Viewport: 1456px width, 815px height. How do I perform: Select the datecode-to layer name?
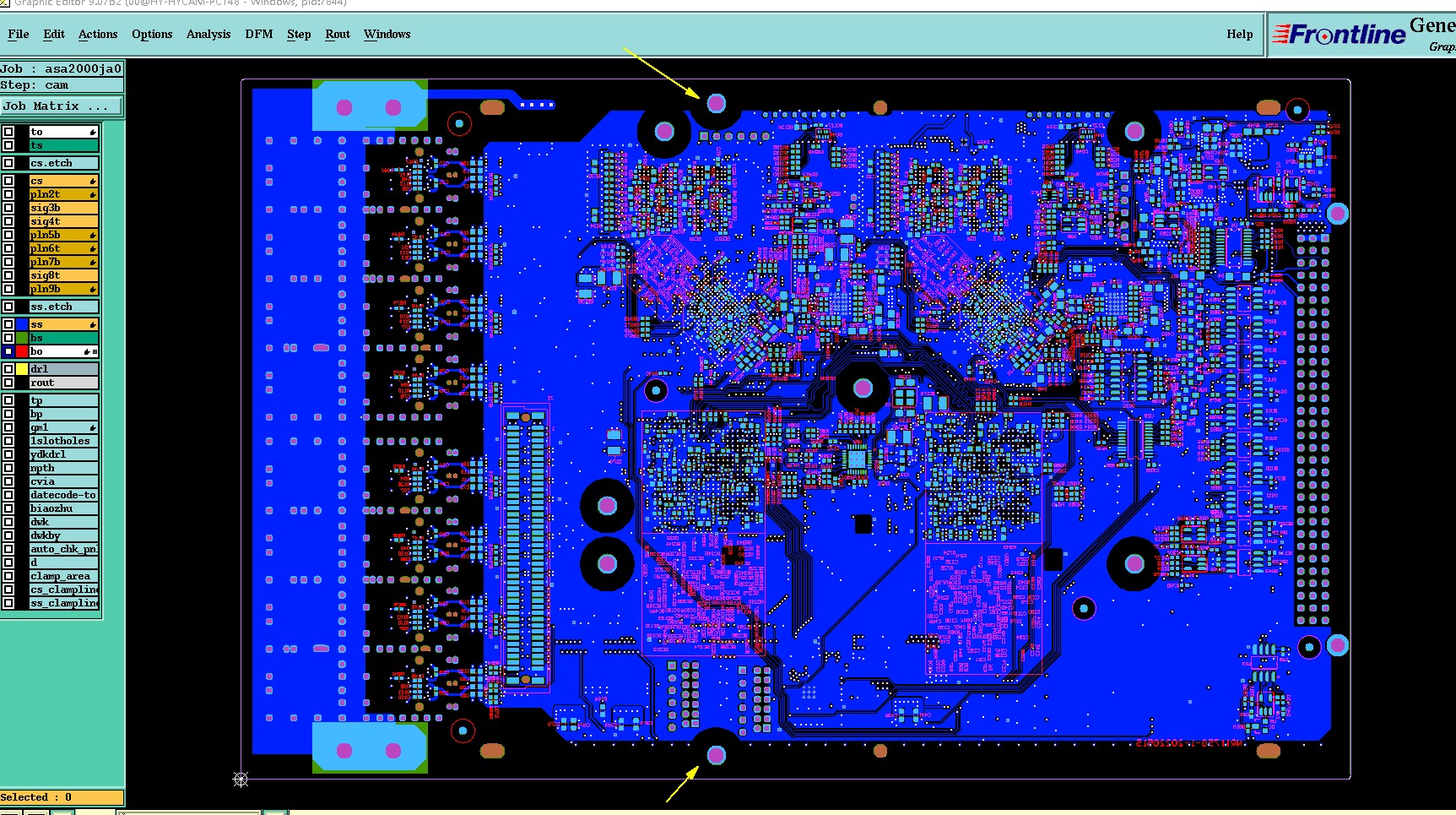[64, 495]
